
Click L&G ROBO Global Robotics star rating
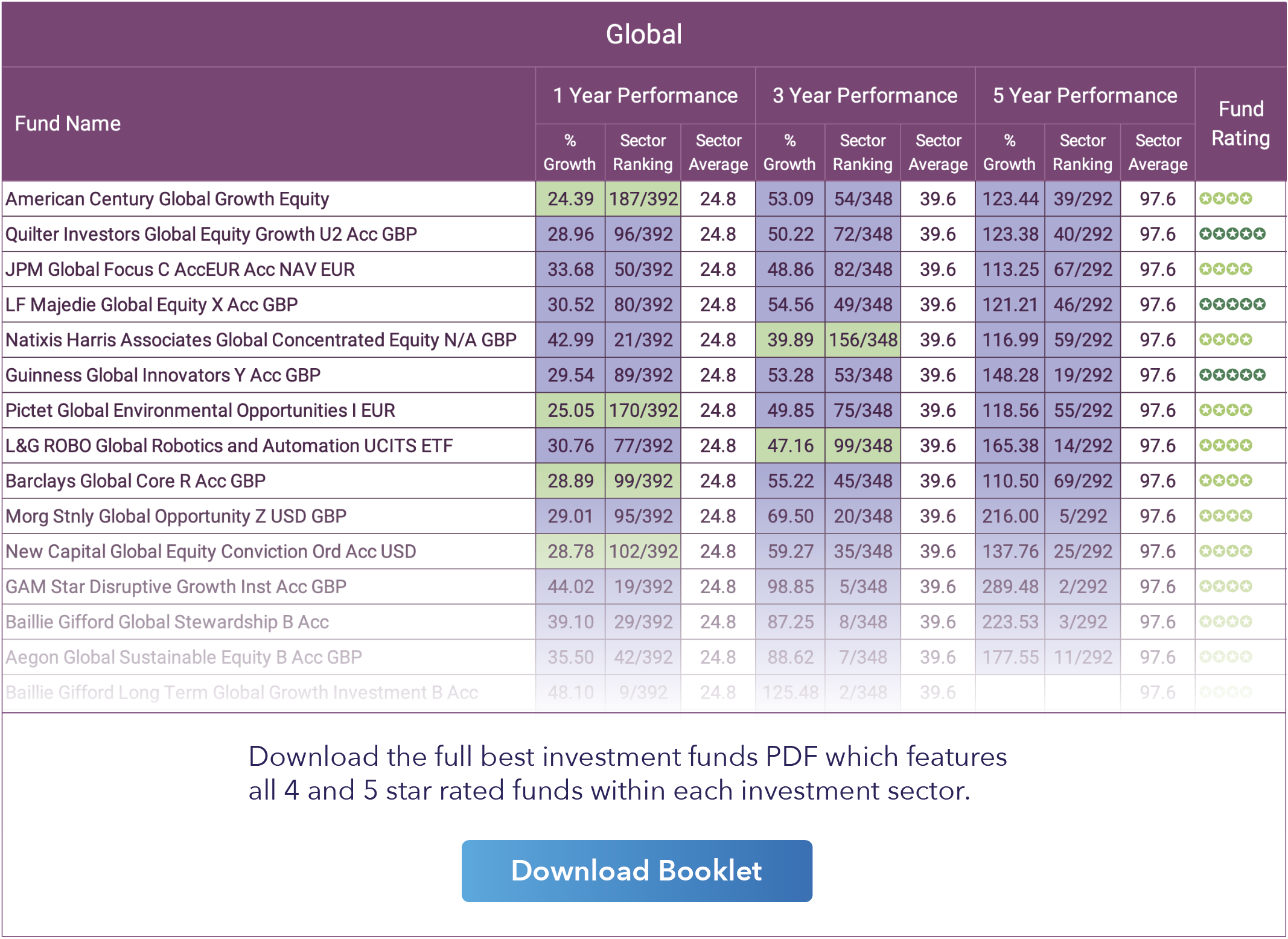pyautogui.click(x=1225, y=445)
